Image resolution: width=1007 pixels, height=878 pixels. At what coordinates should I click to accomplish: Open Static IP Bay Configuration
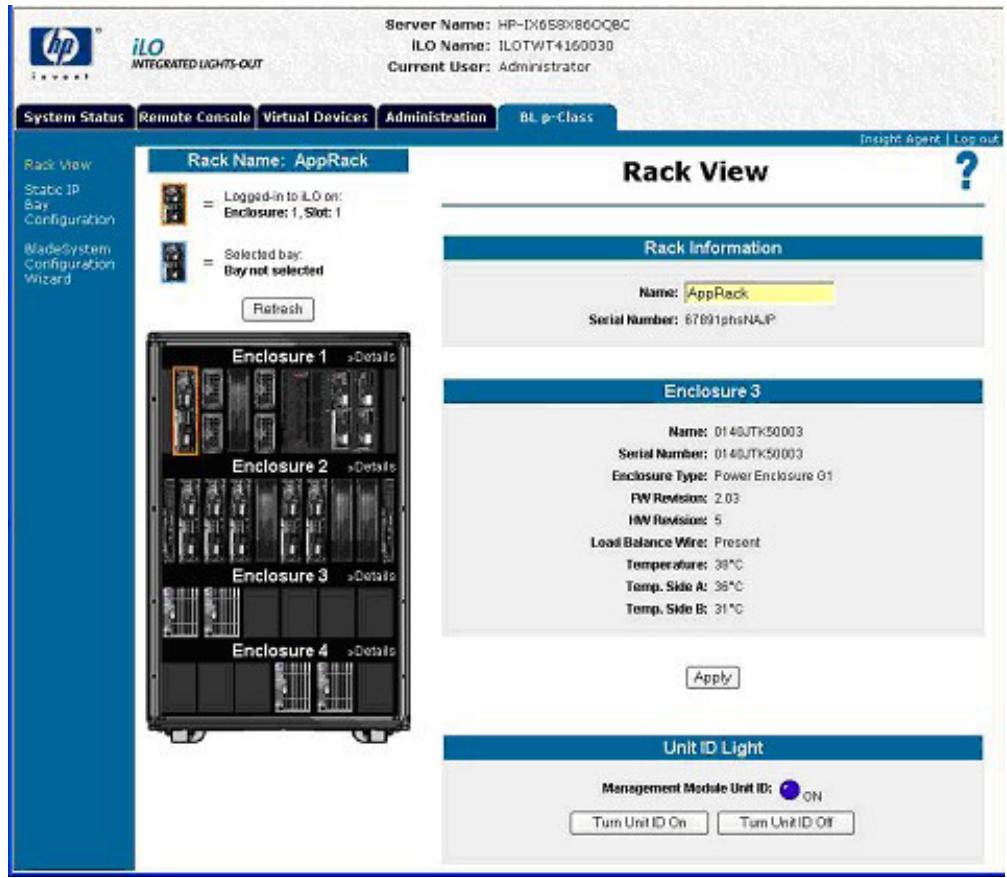point(69,205)
